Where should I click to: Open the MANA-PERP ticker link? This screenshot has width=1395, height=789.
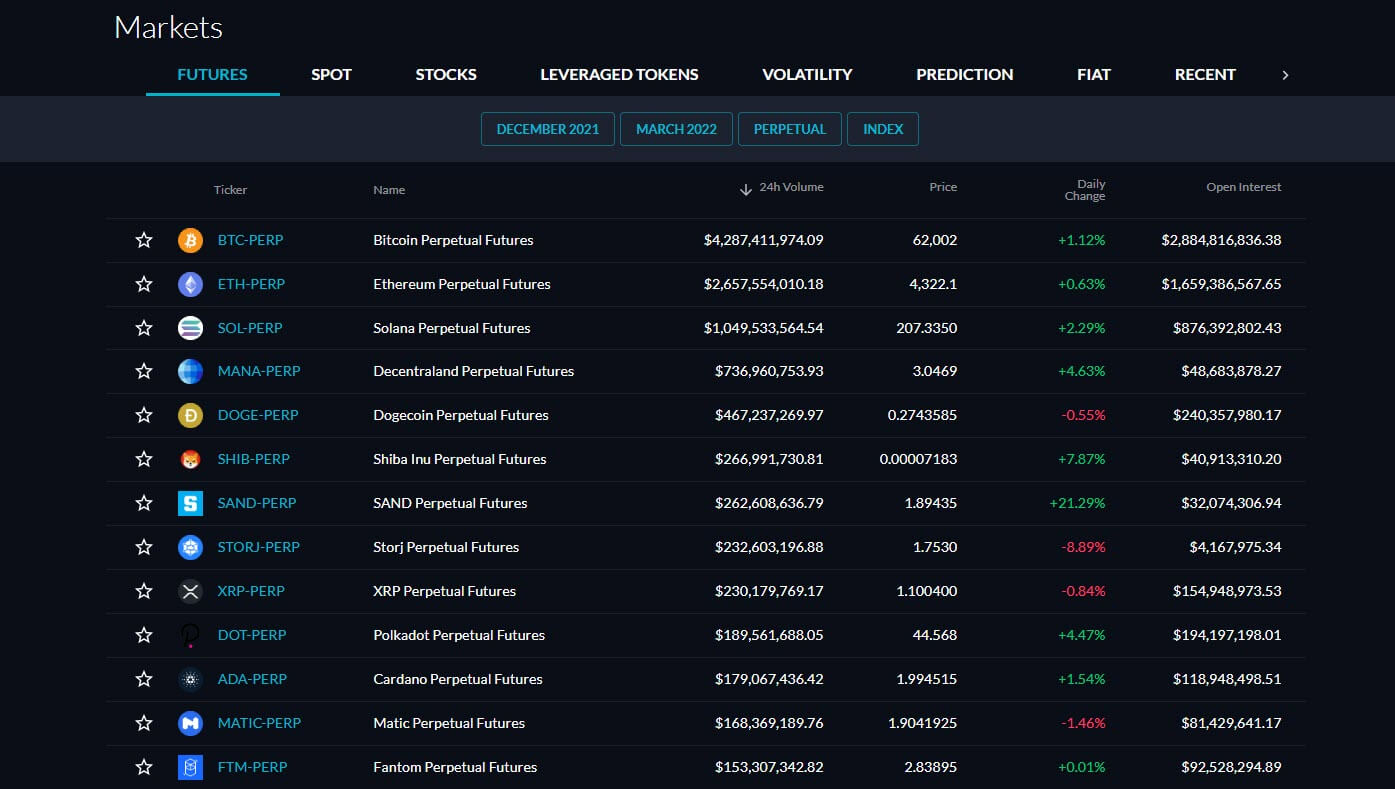click(x=259, y=371)
